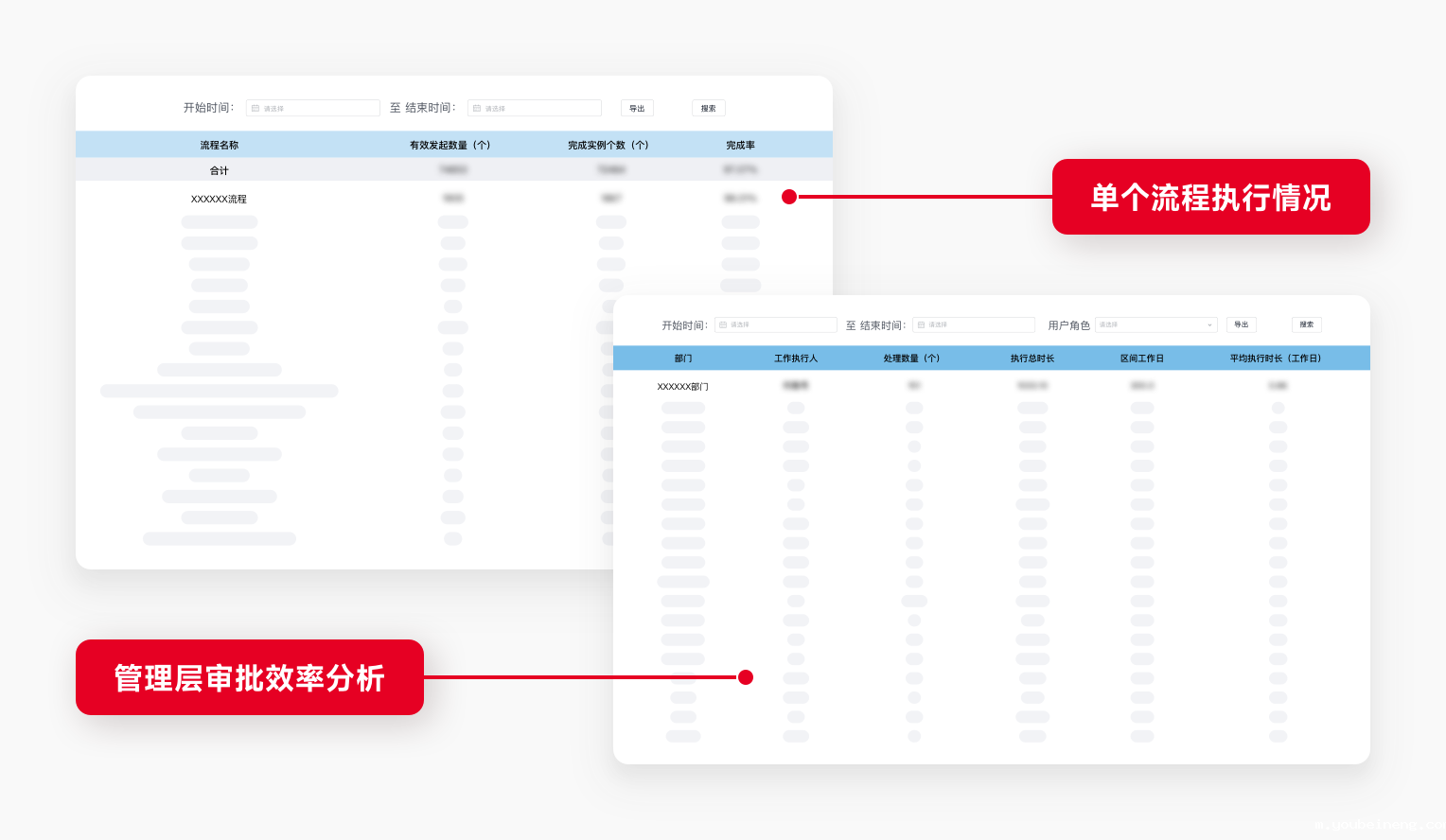The image size is (1446, 840).
Task: Expand the 用户角色 dropdown
Action: point(1155,325)
